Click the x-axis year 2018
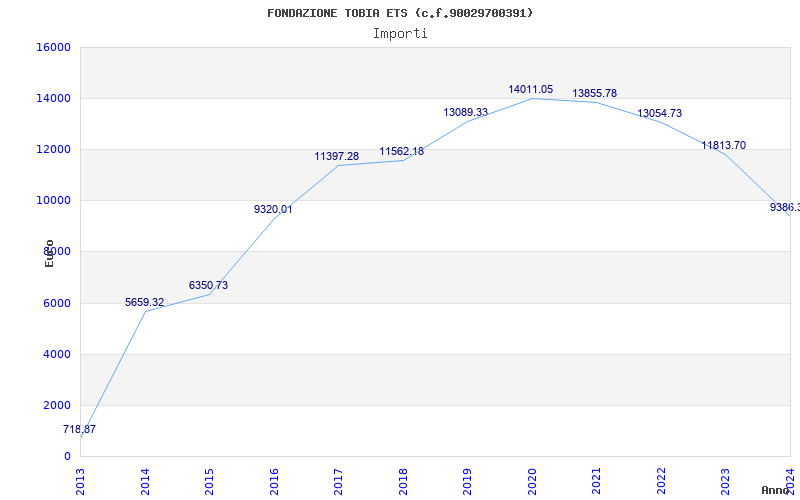The width and height of the screenshot is (800, 500). click(x=403, y=481)
